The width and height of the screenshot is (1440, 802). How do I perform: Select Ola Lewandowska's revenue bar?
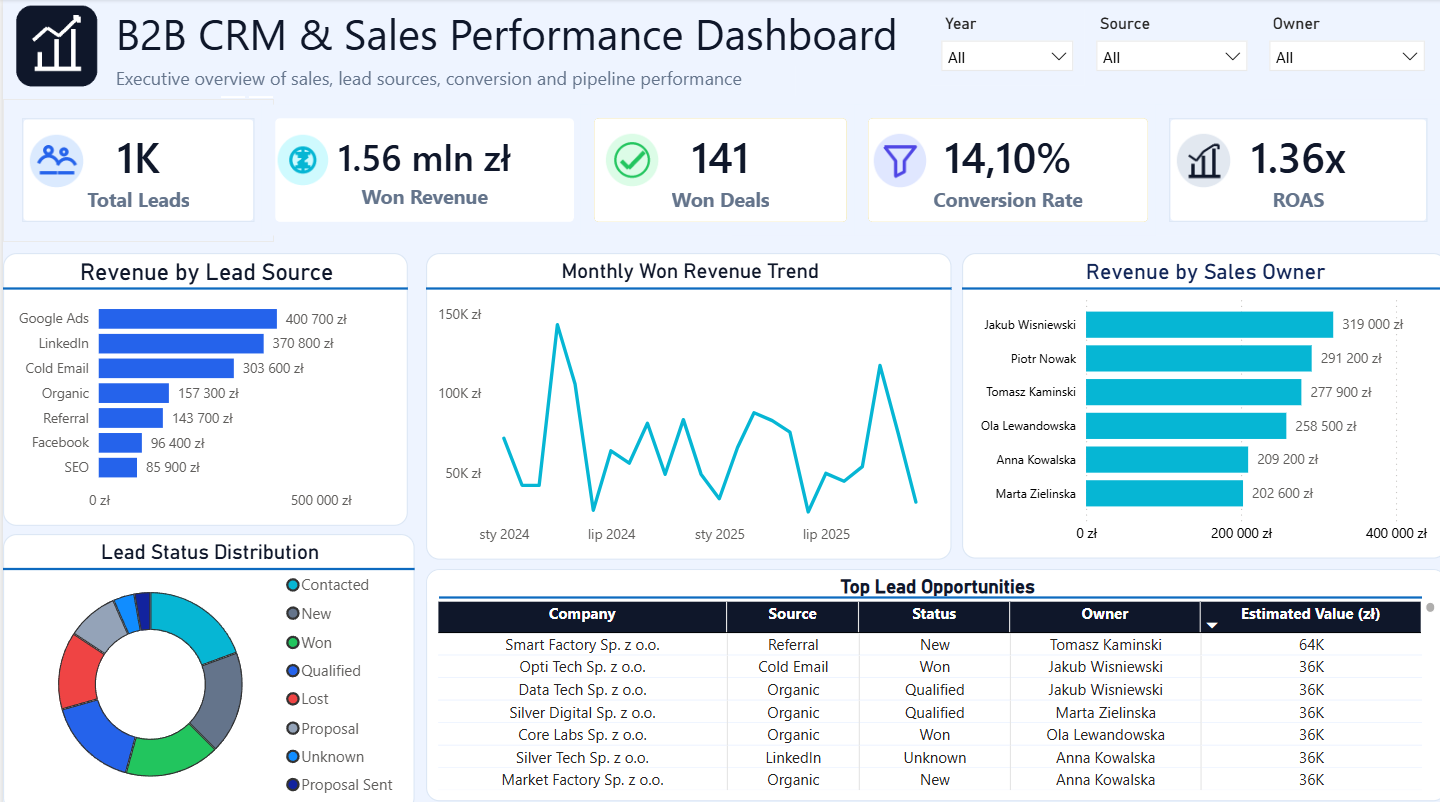1186,426
